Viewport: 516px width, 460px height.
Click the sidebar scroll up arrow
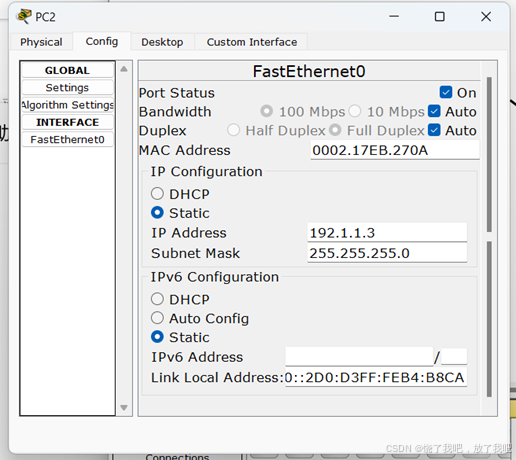tap(124, 69)
